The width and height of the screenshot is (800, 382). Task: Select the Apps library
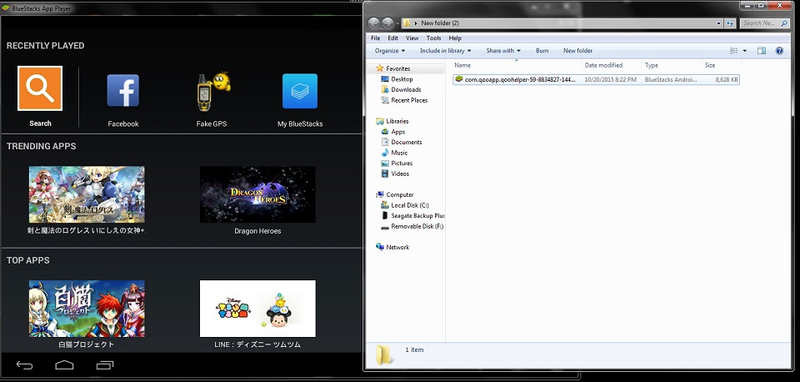pyautogui.click(x=393, y=132)
